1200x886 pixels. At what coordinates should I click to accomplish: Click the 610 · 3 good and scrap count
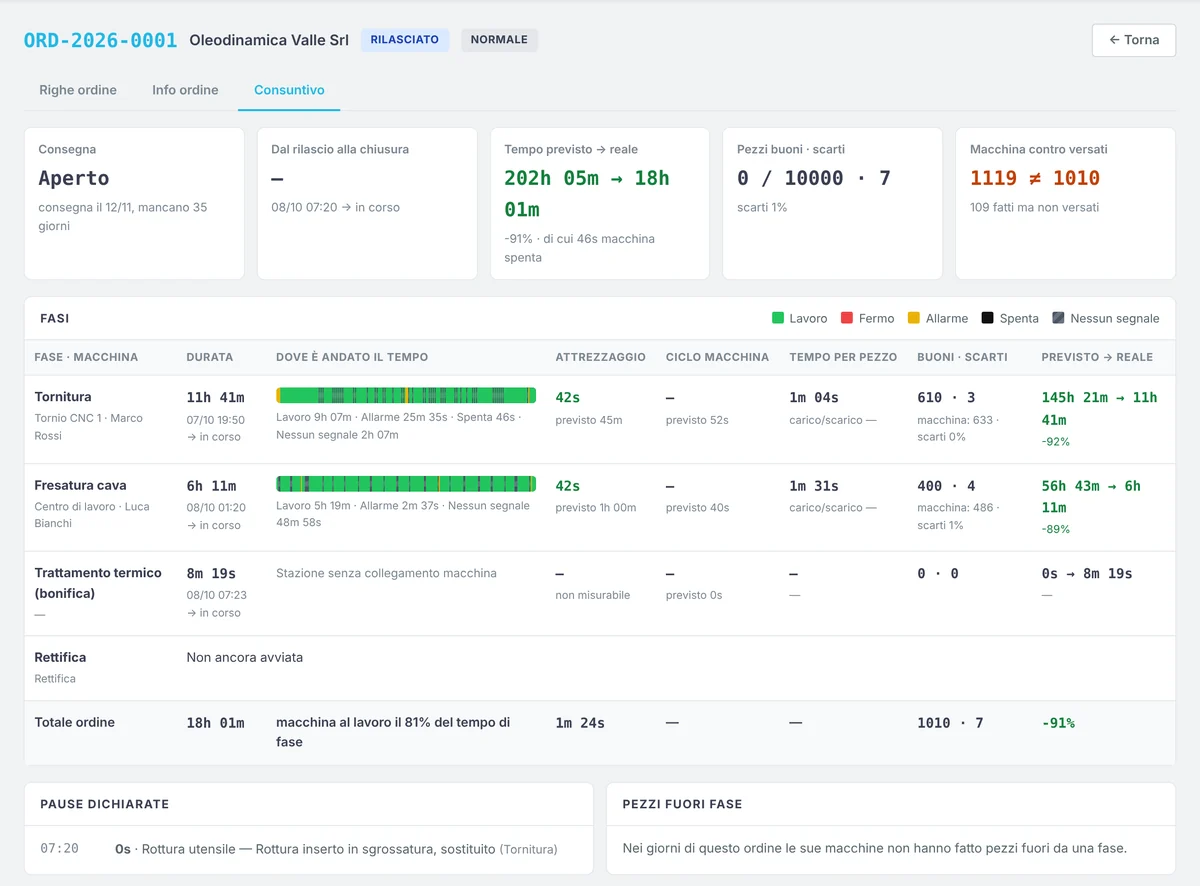pos(946,397)
